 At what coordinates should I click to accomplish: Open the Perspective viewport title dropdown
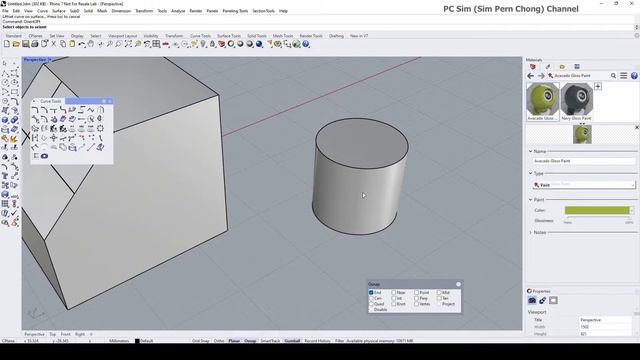[x=49, y=60]
